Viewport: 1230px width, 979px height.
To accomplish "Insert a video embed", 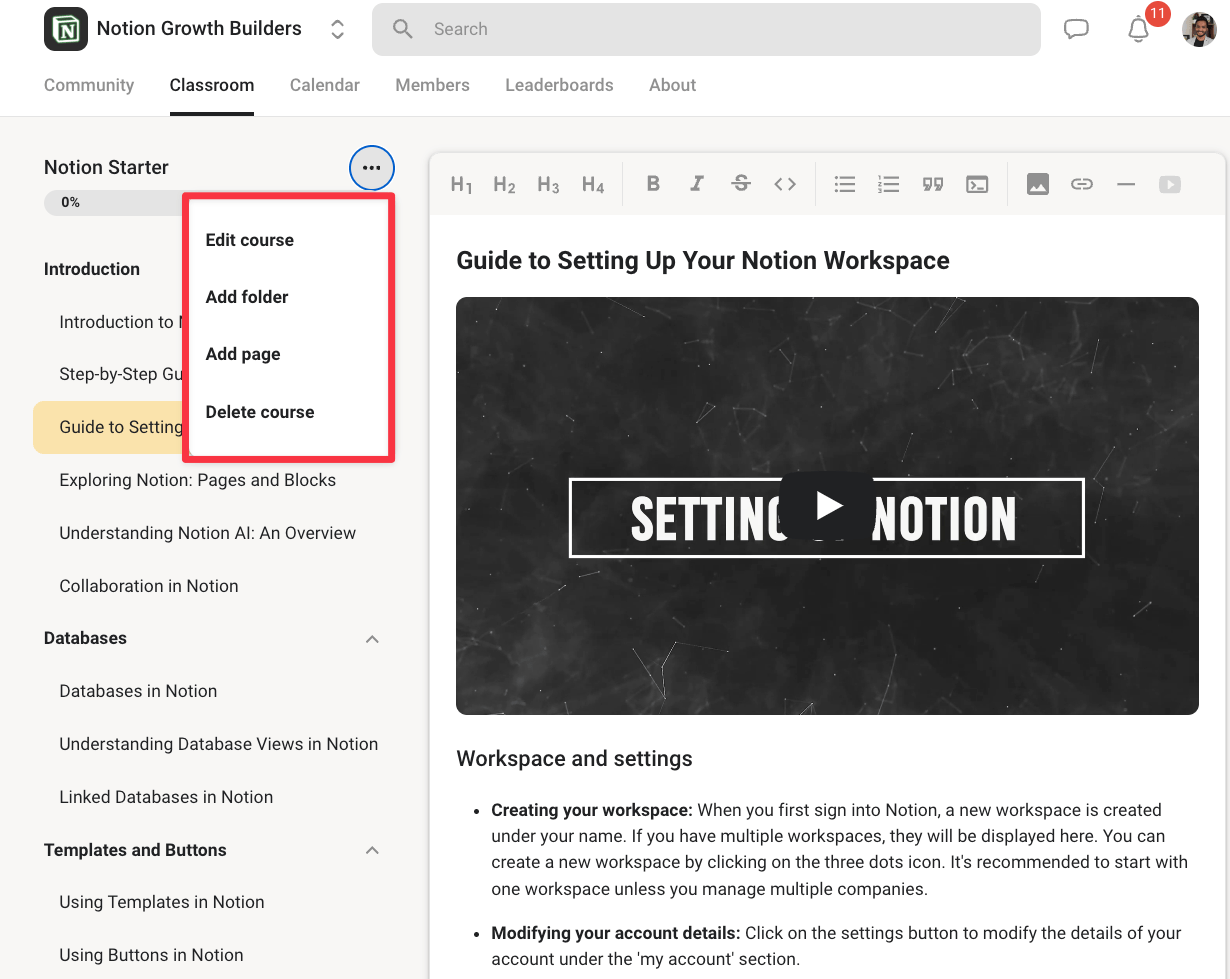I will 1170,184.
